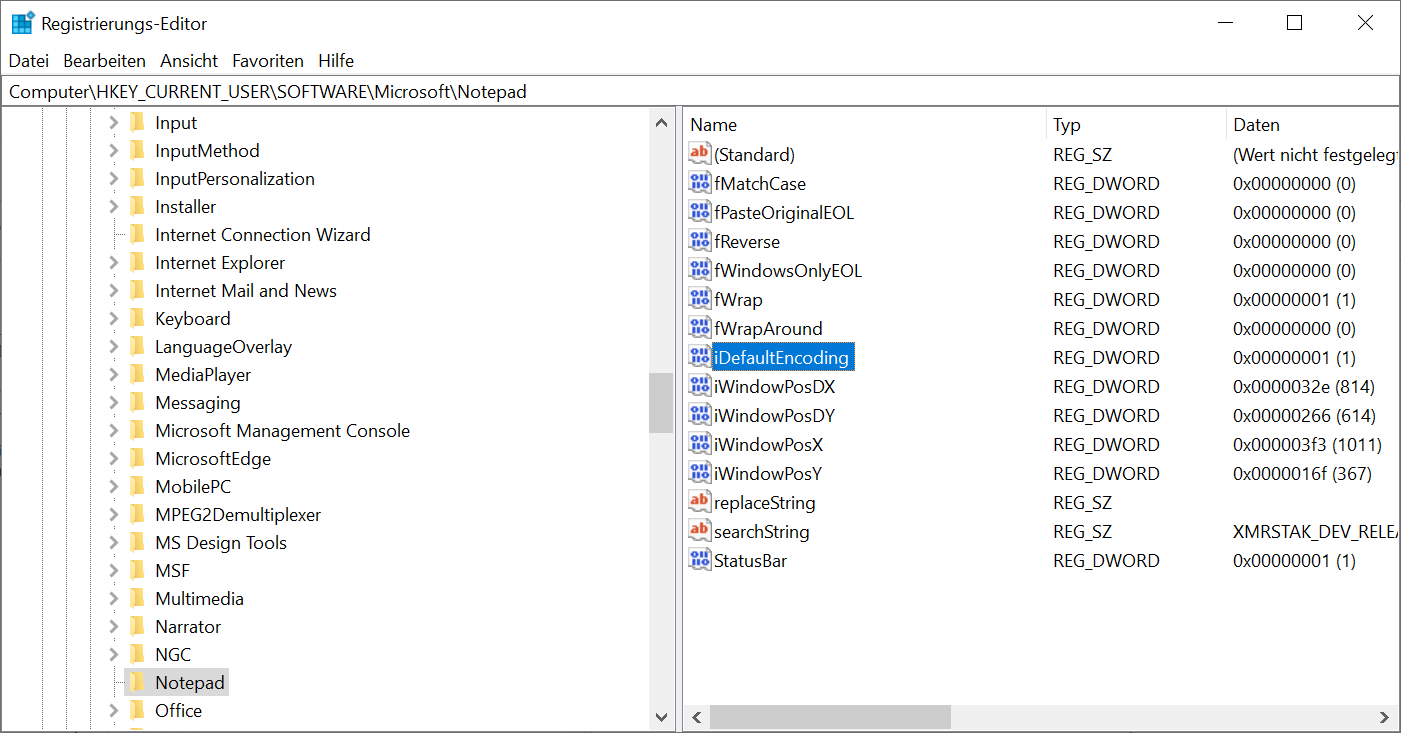
Task: Click the Keyboard folder icon
Action: coord(137,318)
